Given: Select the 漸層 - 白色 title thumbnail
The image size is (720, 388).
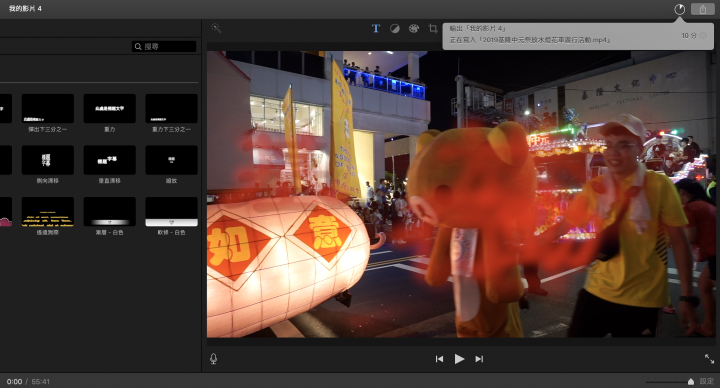Looking at the screenshot, I should (x=109, y=212).
